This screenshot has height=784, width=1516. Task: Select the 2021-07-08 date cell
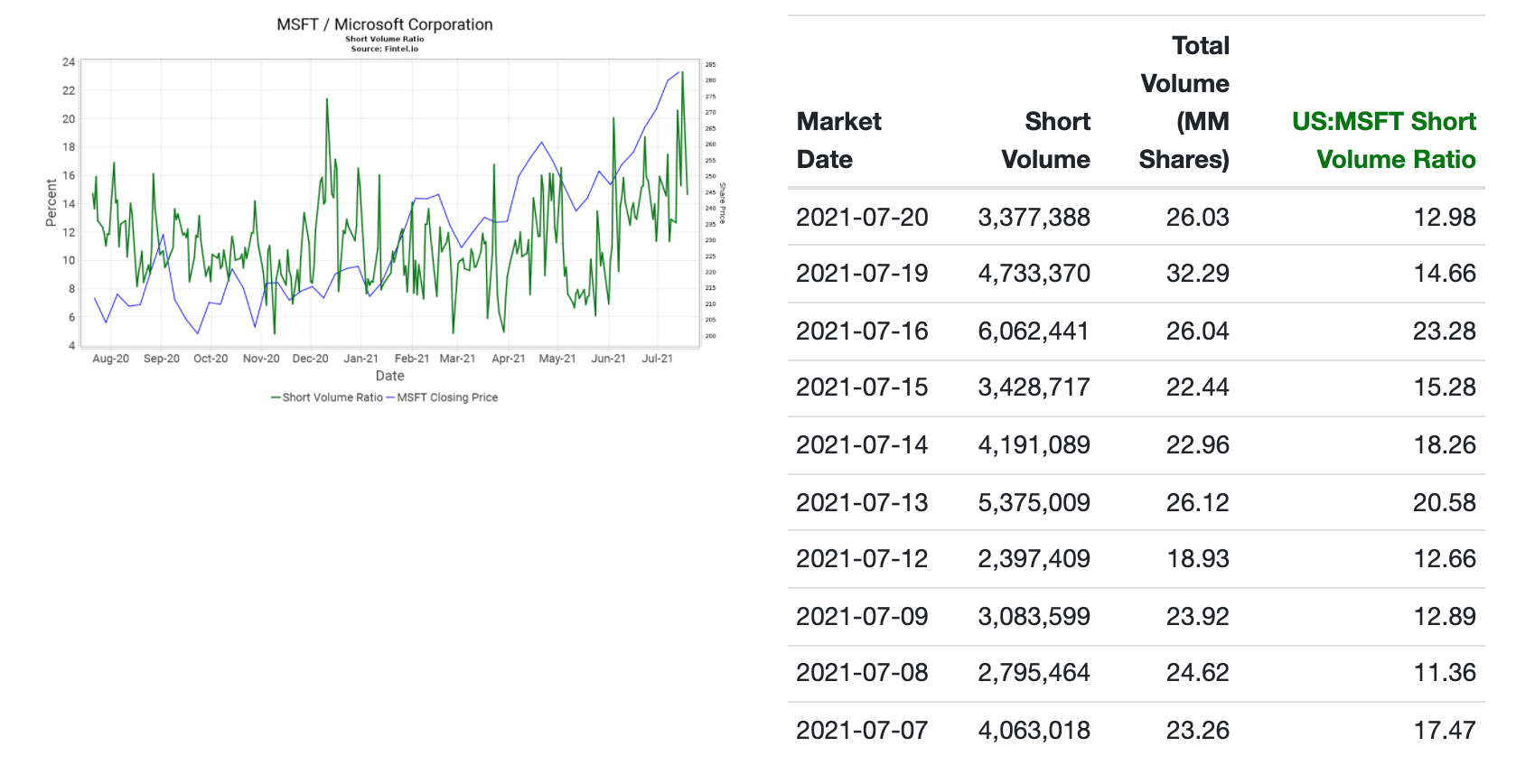coord(862,672)
